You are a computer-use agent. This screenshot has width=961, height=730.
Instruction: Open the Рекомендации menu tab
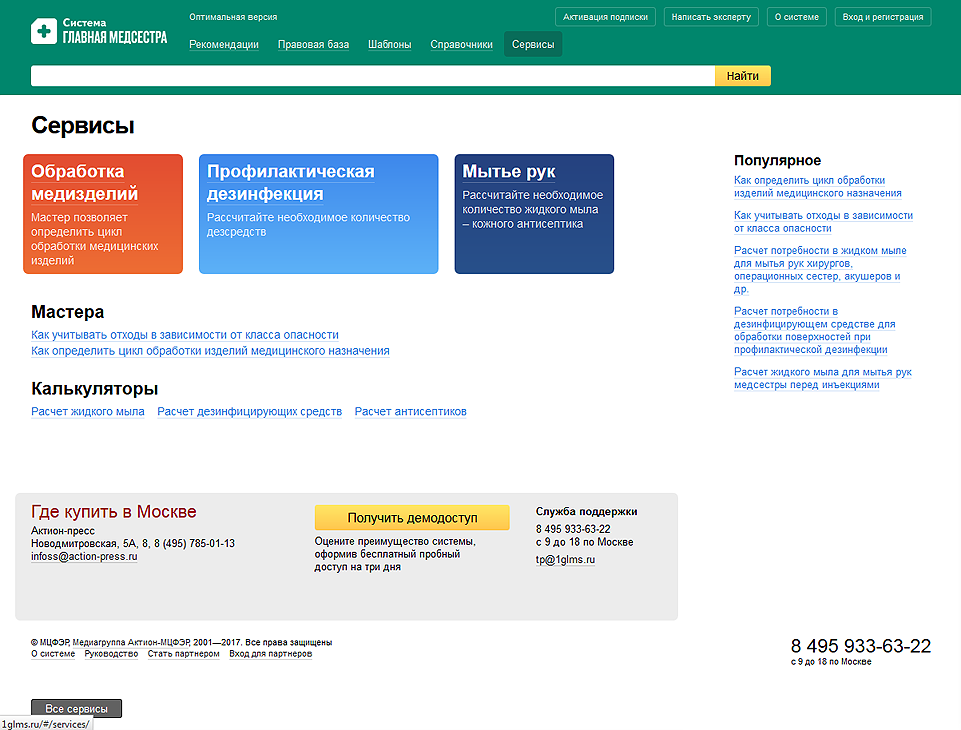click(x=224, y=45)
